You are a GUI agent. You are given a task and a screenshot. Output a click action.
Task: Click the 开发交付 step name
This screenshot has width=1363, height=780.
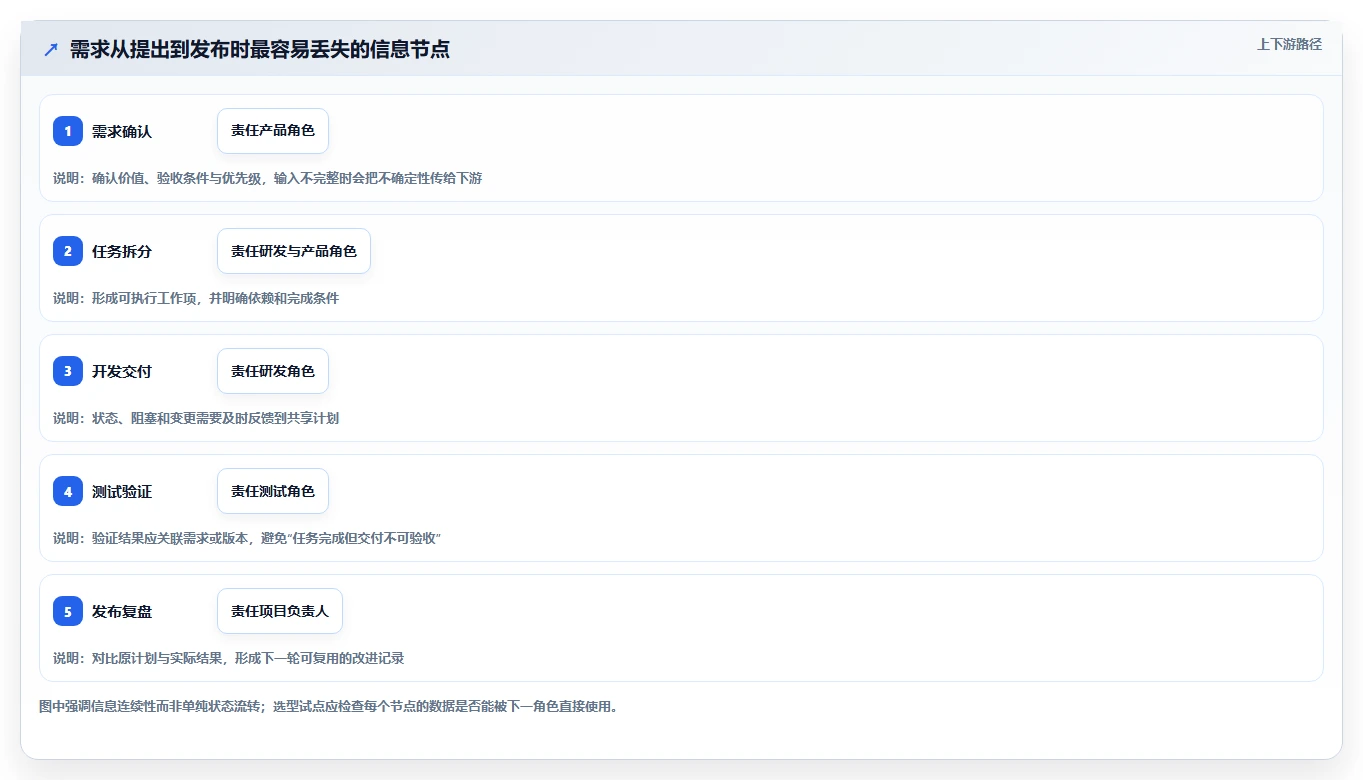tap(122, 371)
